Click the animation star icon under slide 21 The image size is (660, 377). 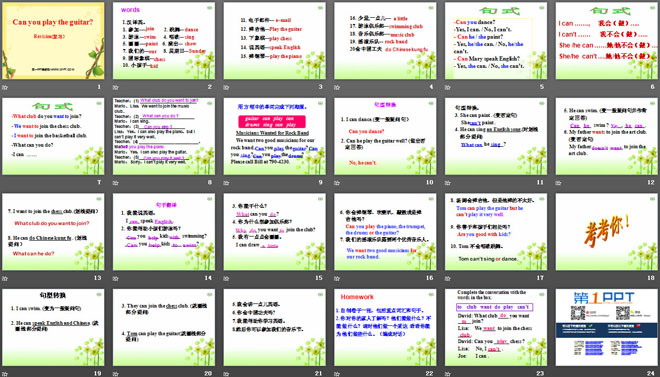(x=226, y=374)
